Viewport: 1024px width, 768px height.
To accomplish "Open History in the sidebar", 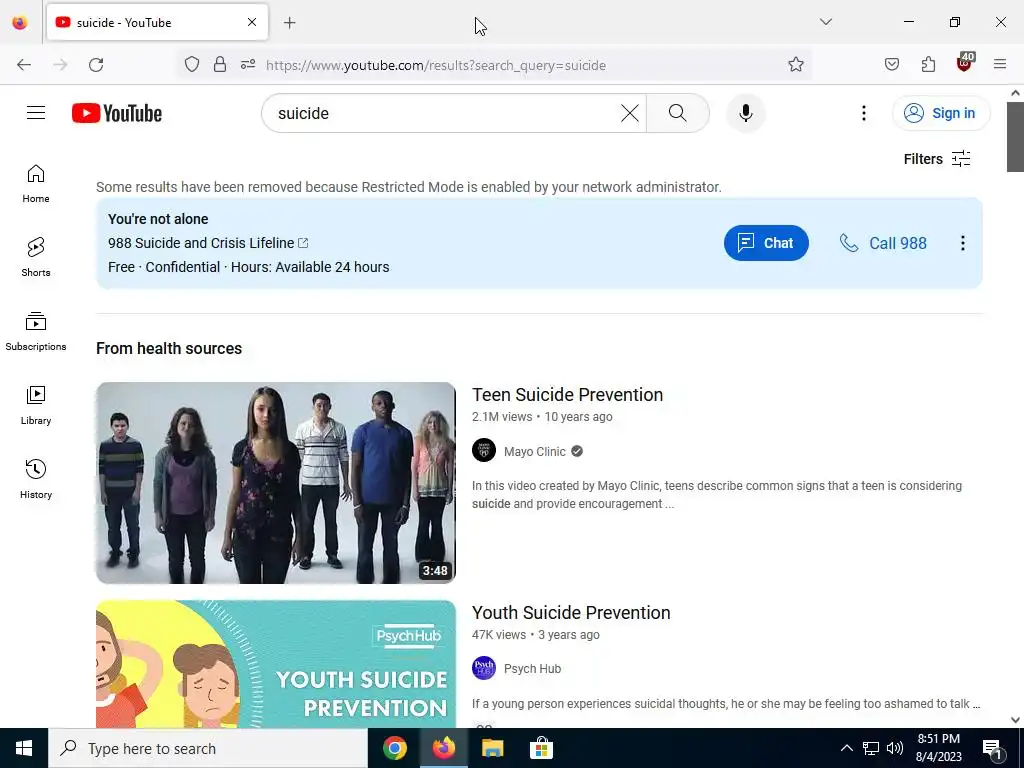I will coord(36,479).
